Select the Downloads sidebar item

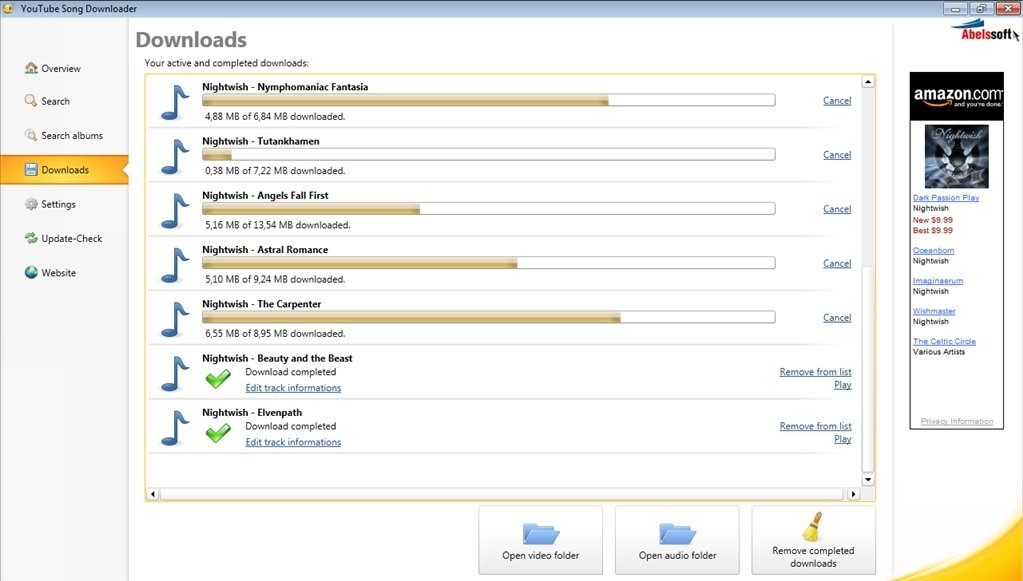tap(64, 170)
